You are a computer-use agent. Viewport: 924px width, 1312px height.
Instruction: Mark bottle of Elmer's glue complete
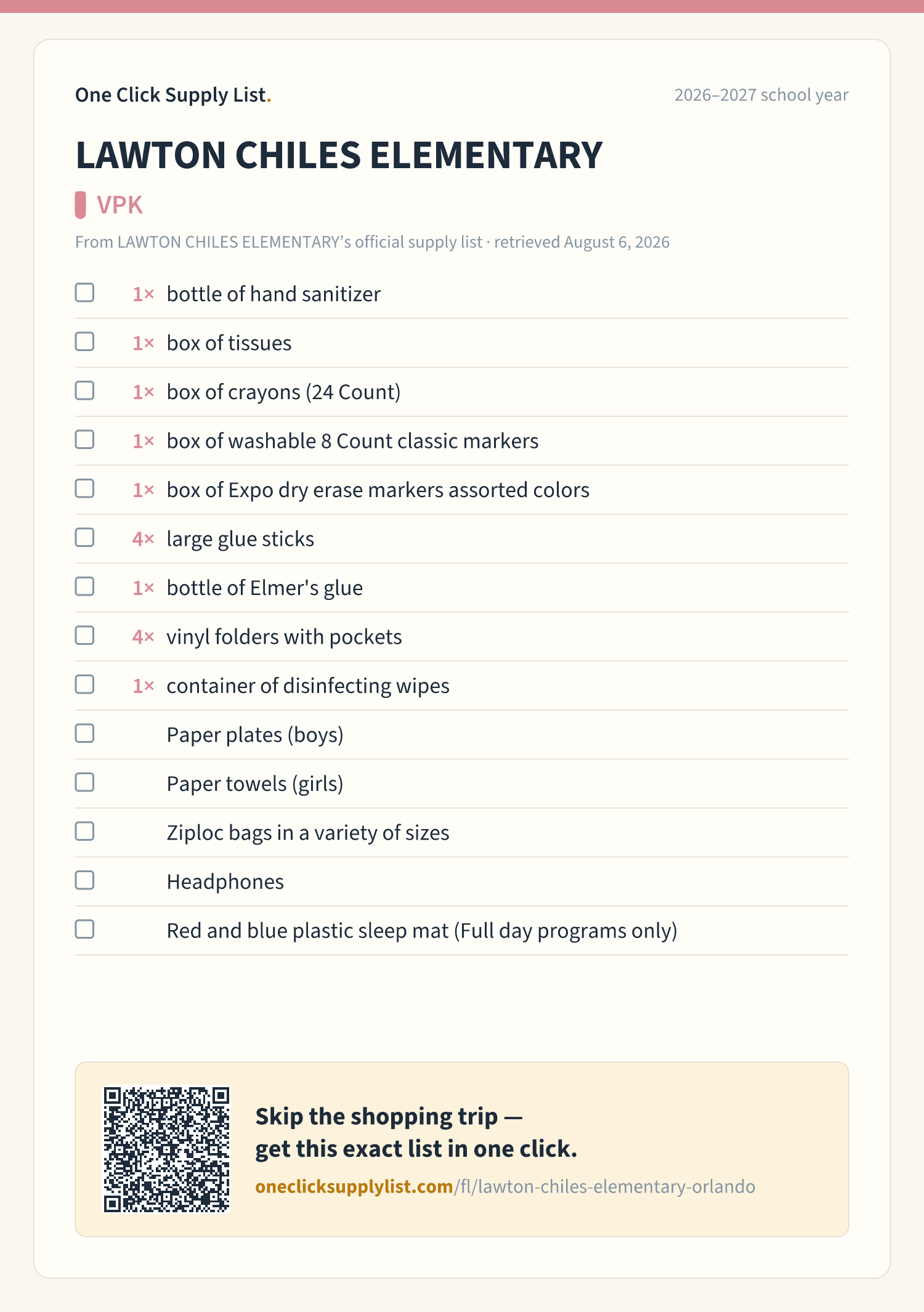84,586
